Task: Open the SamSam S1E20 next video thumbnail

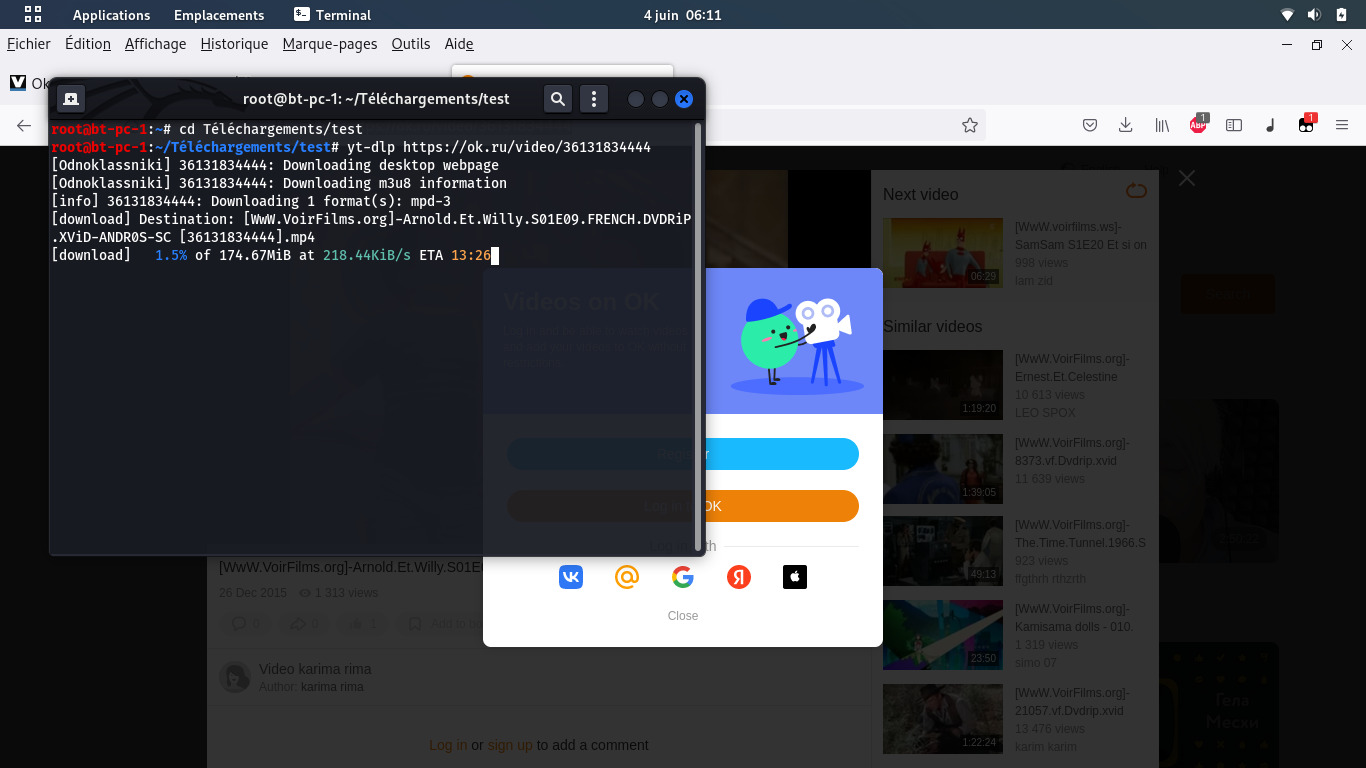Action: coord(943,253)
